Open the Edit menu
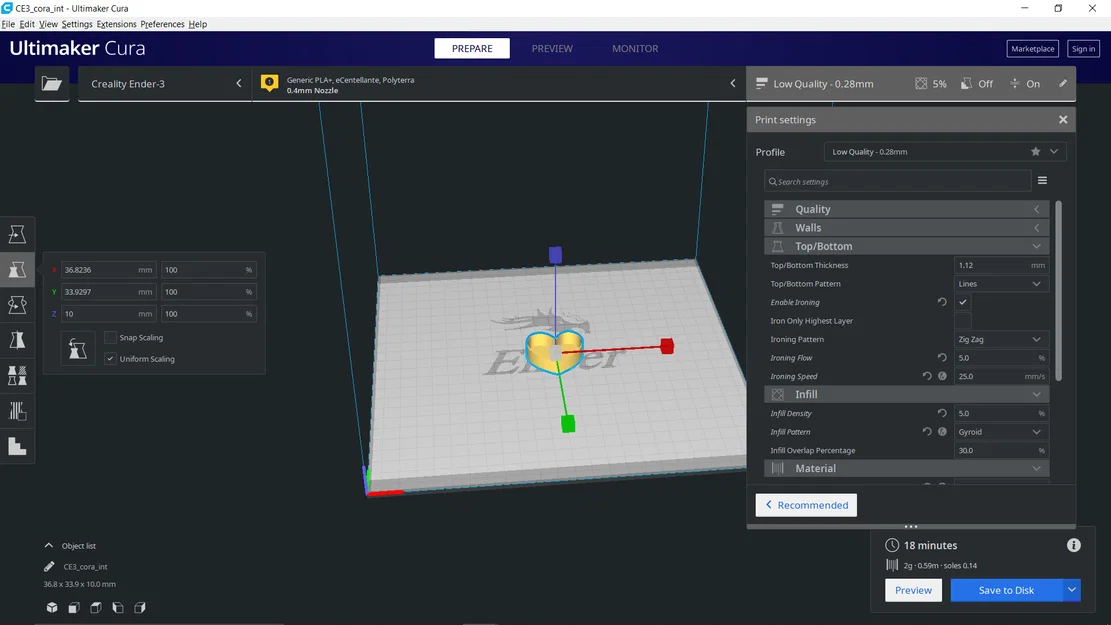The height and width of the screenshot is (625, 1111). tap(27, 24)
